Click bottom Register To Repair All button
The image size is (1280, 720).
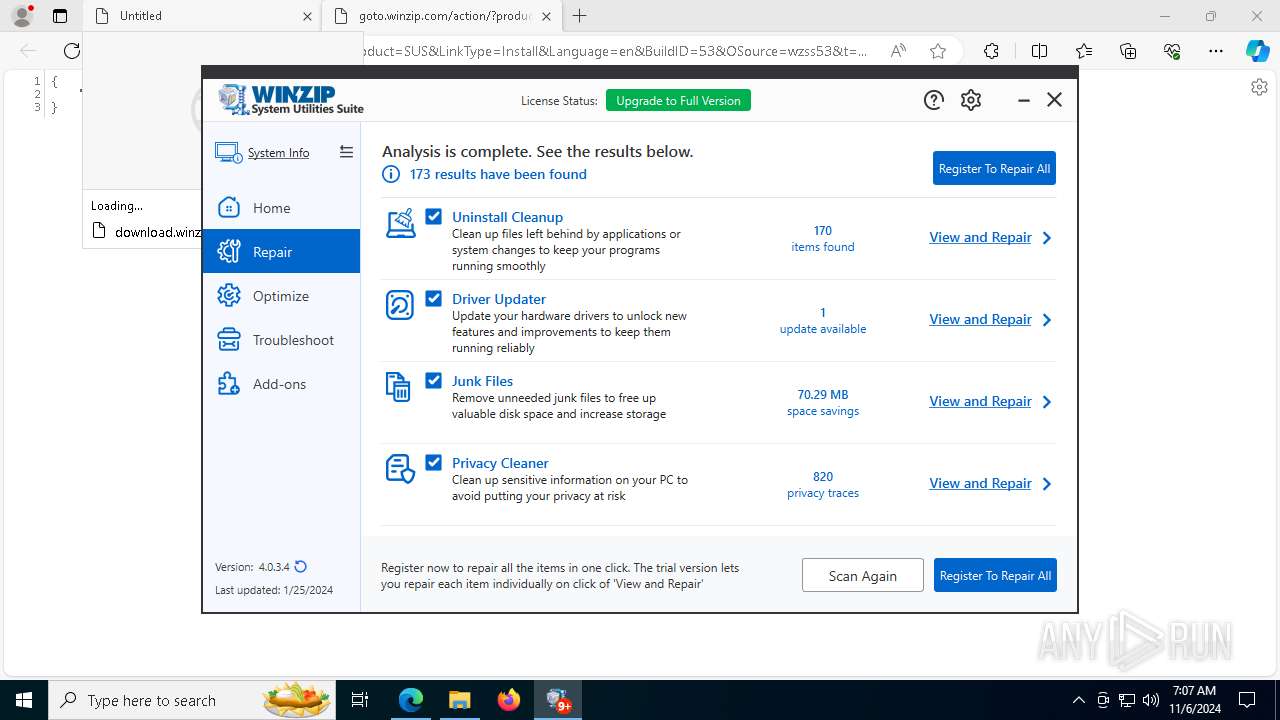(995, 575)
